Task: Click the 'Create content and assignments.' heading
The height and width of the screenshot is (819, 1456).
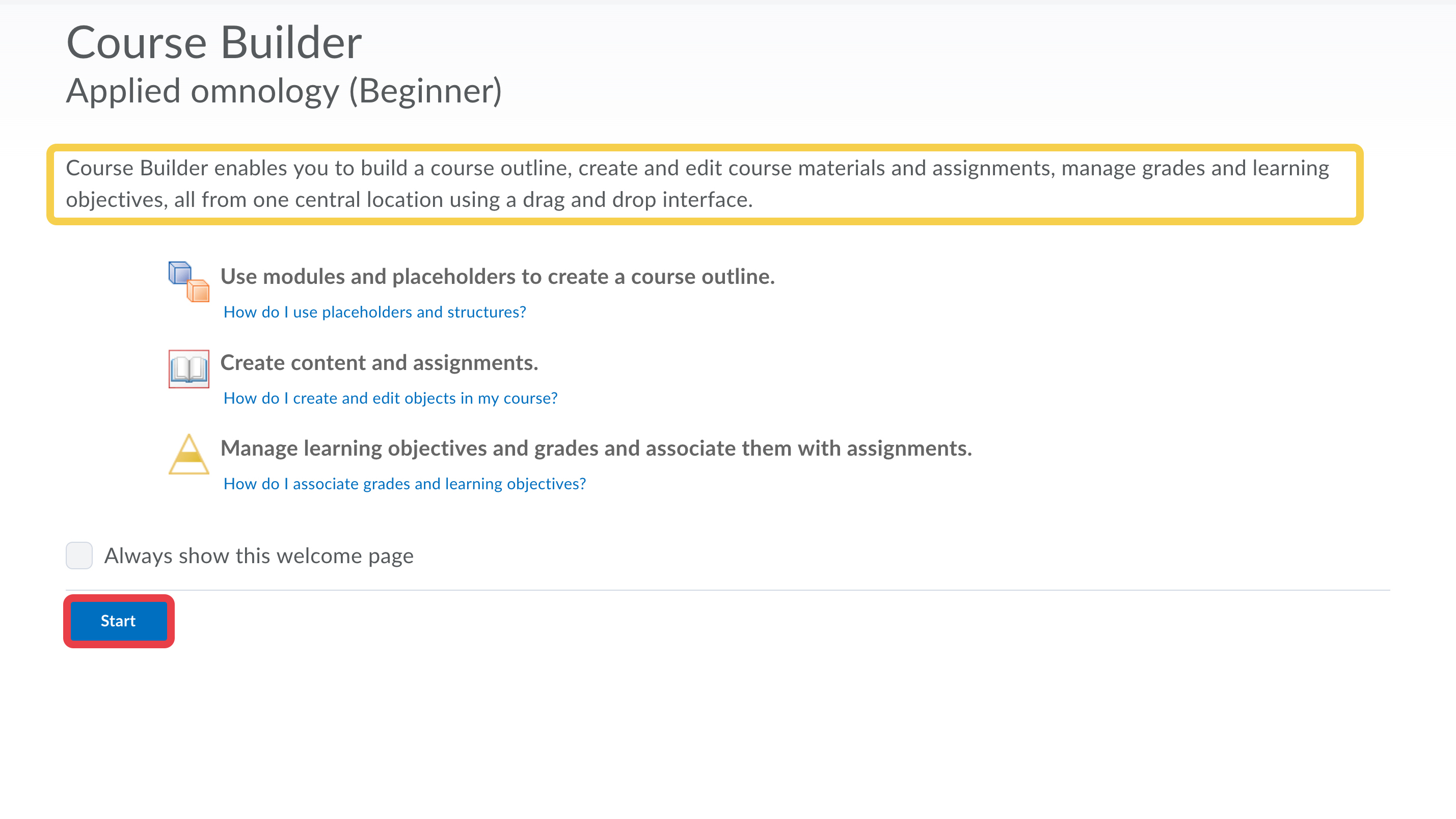Action: coord(379,362)
